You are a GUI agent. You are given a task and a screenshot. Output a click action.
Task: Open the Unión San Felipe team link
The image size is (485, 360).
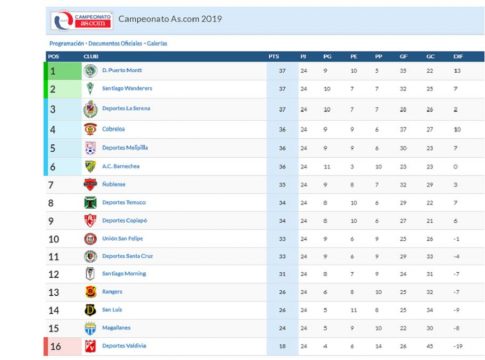click(x=122, y=238)
